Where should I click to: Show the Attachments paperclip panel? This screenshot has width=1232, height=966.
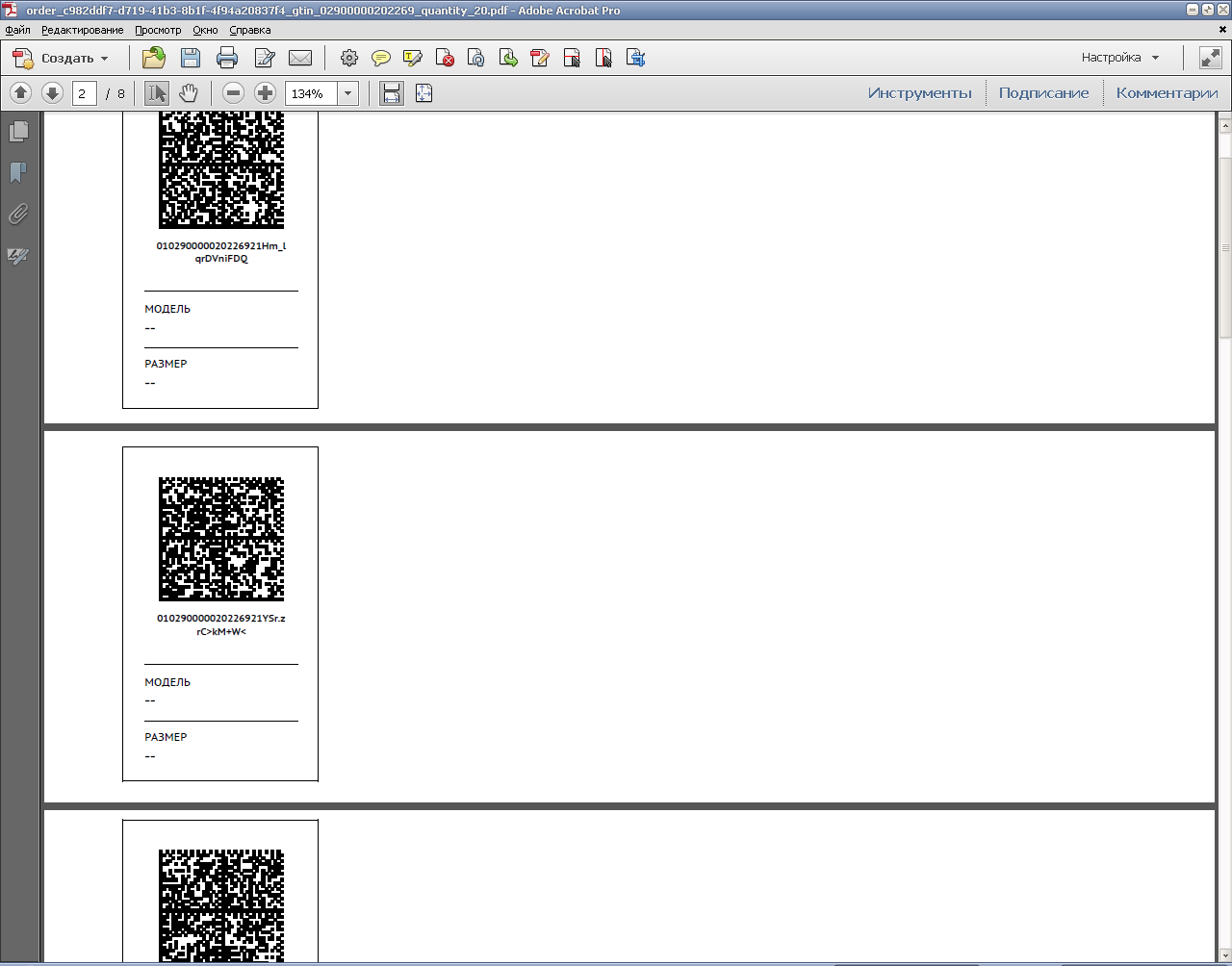pos(18,214)
